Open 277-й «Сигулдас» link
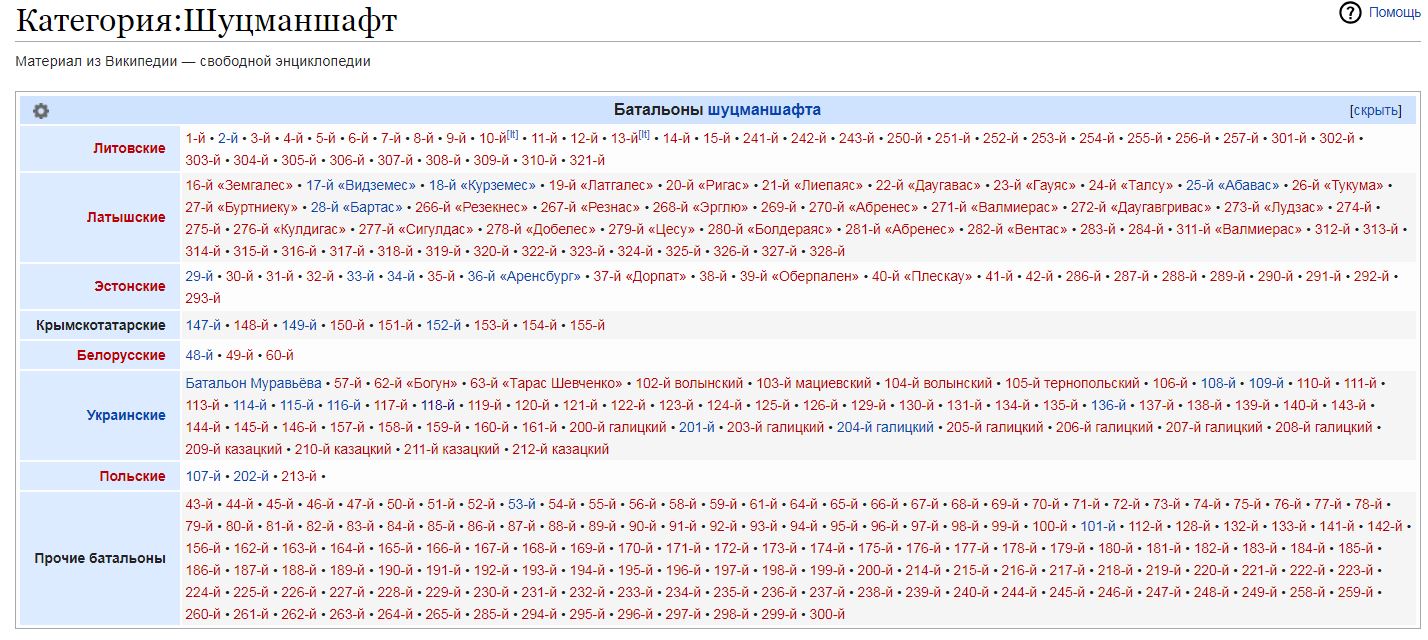The width and height of the screenshot is (1428, 640). [415, 229]
